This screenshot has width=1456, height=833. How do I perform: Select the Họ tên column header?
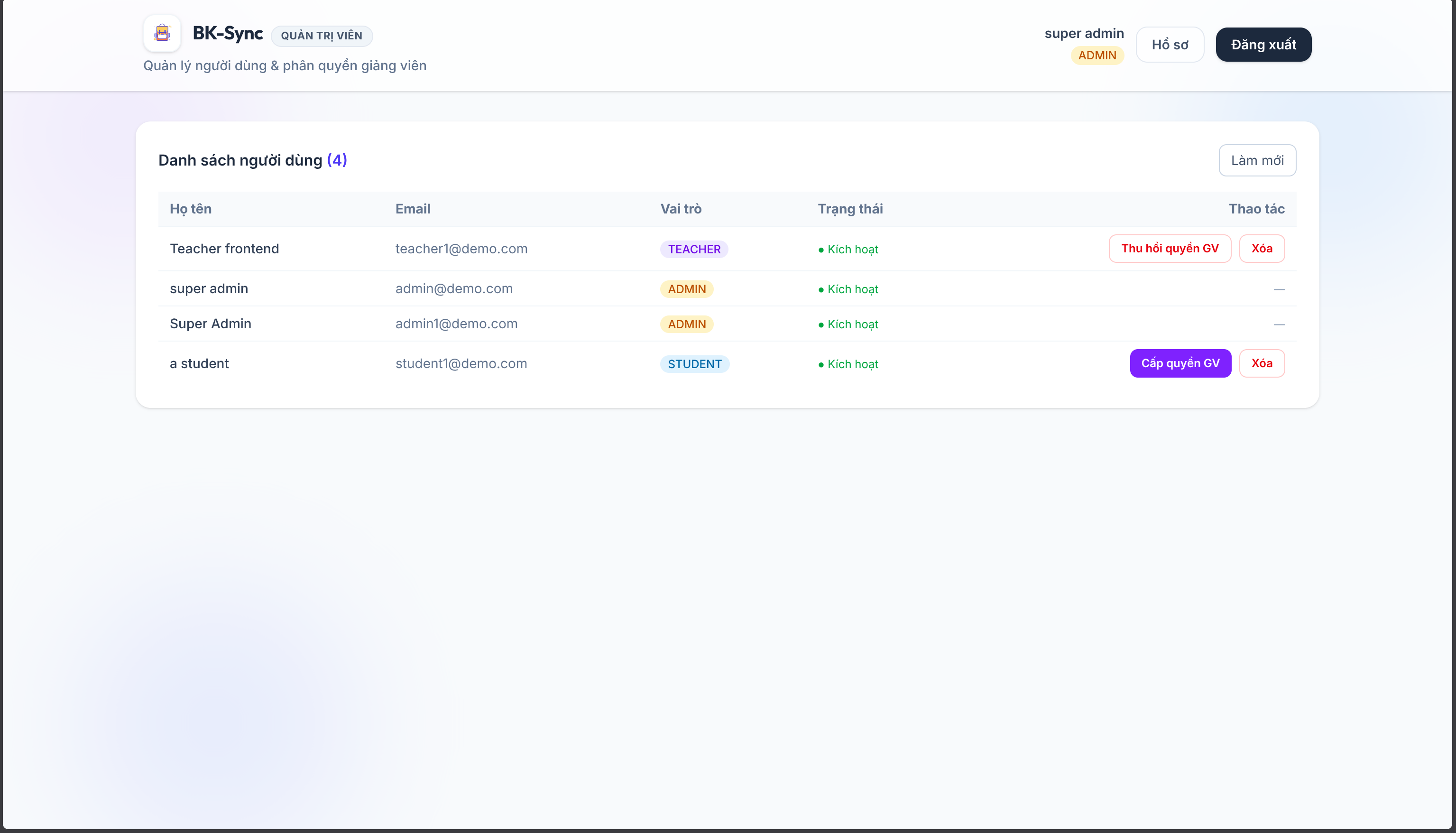pos(191,209)
